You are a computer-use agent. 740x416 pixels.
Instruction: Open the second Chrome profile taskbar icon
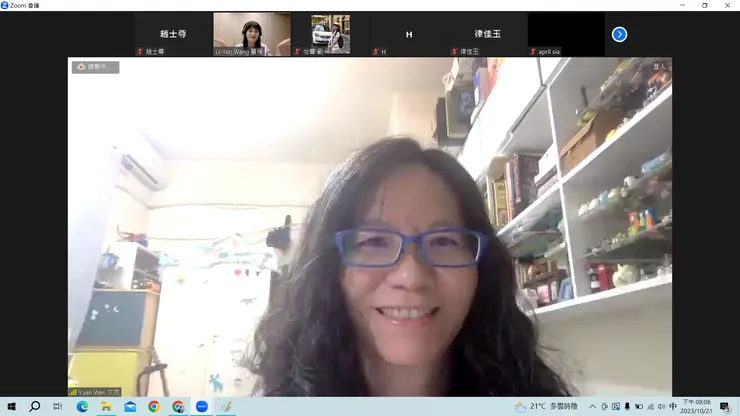178,407
